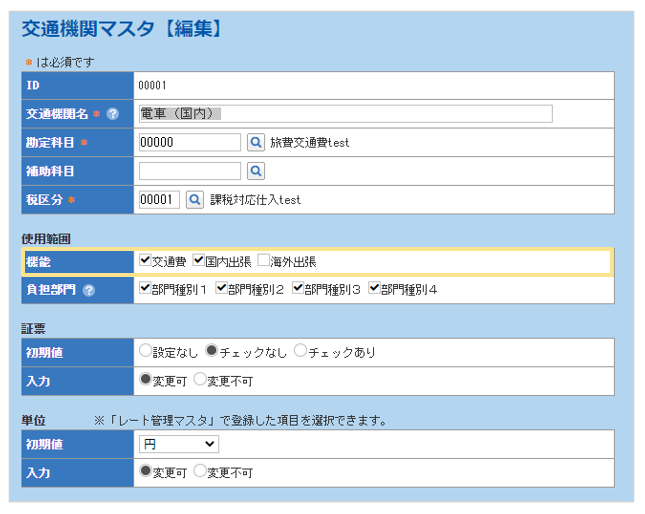Choose 変更不可 for 単位 入力

(x=199, y=472)
